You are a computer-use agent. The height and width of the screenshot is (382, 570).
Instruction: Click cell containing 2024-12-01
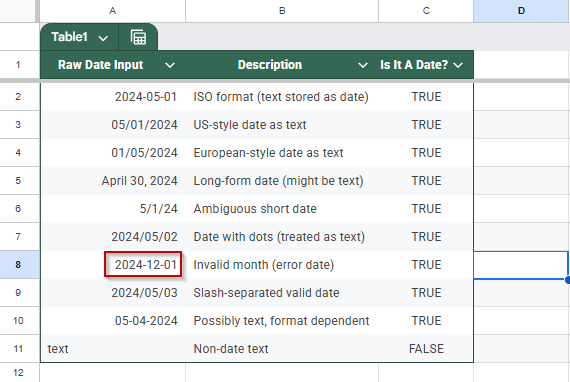tap(143, 265)
